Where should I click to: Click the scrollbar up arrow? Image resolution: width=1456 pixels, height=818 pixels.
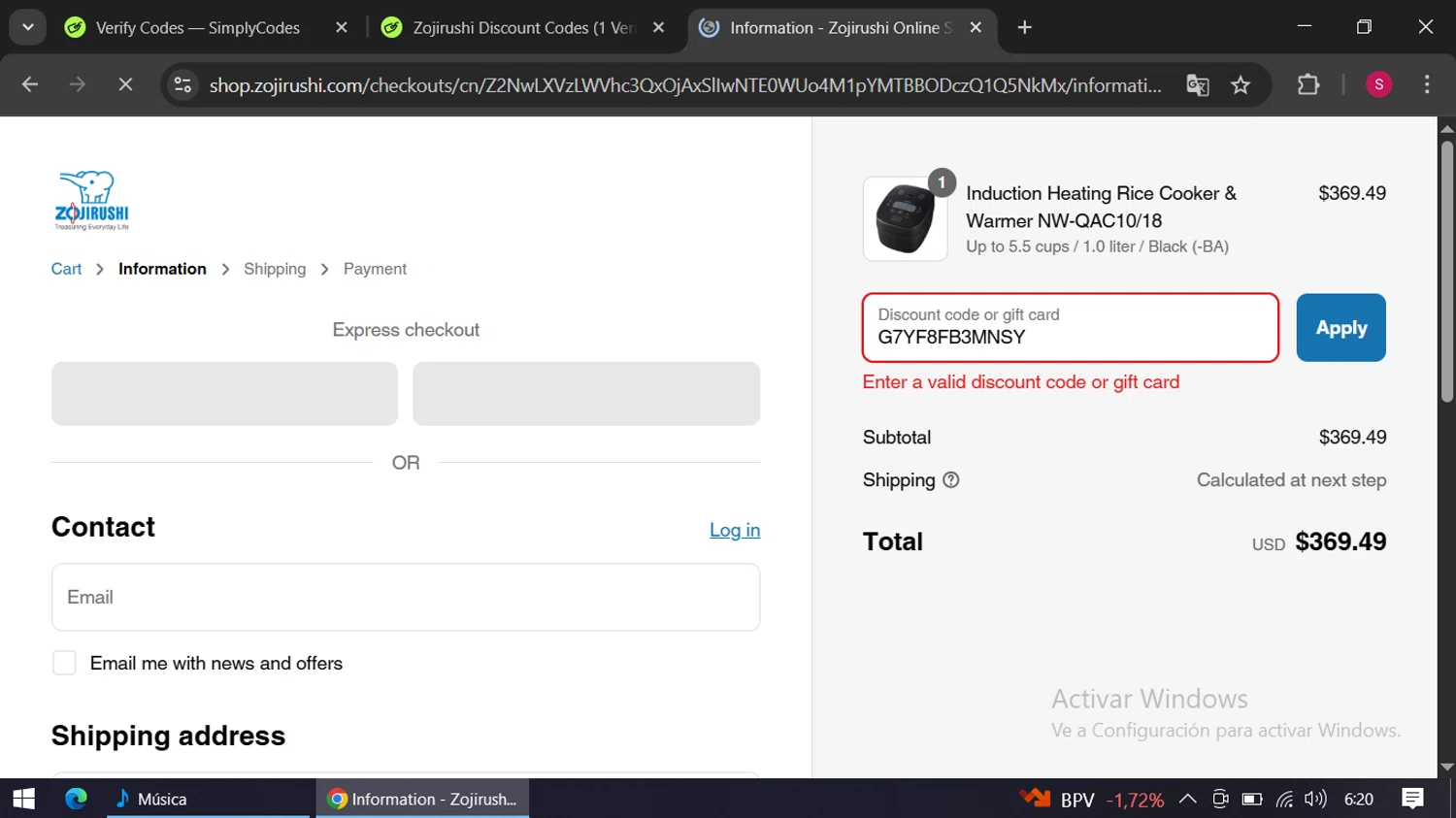pyautogui.click(x=1446, y=127)
